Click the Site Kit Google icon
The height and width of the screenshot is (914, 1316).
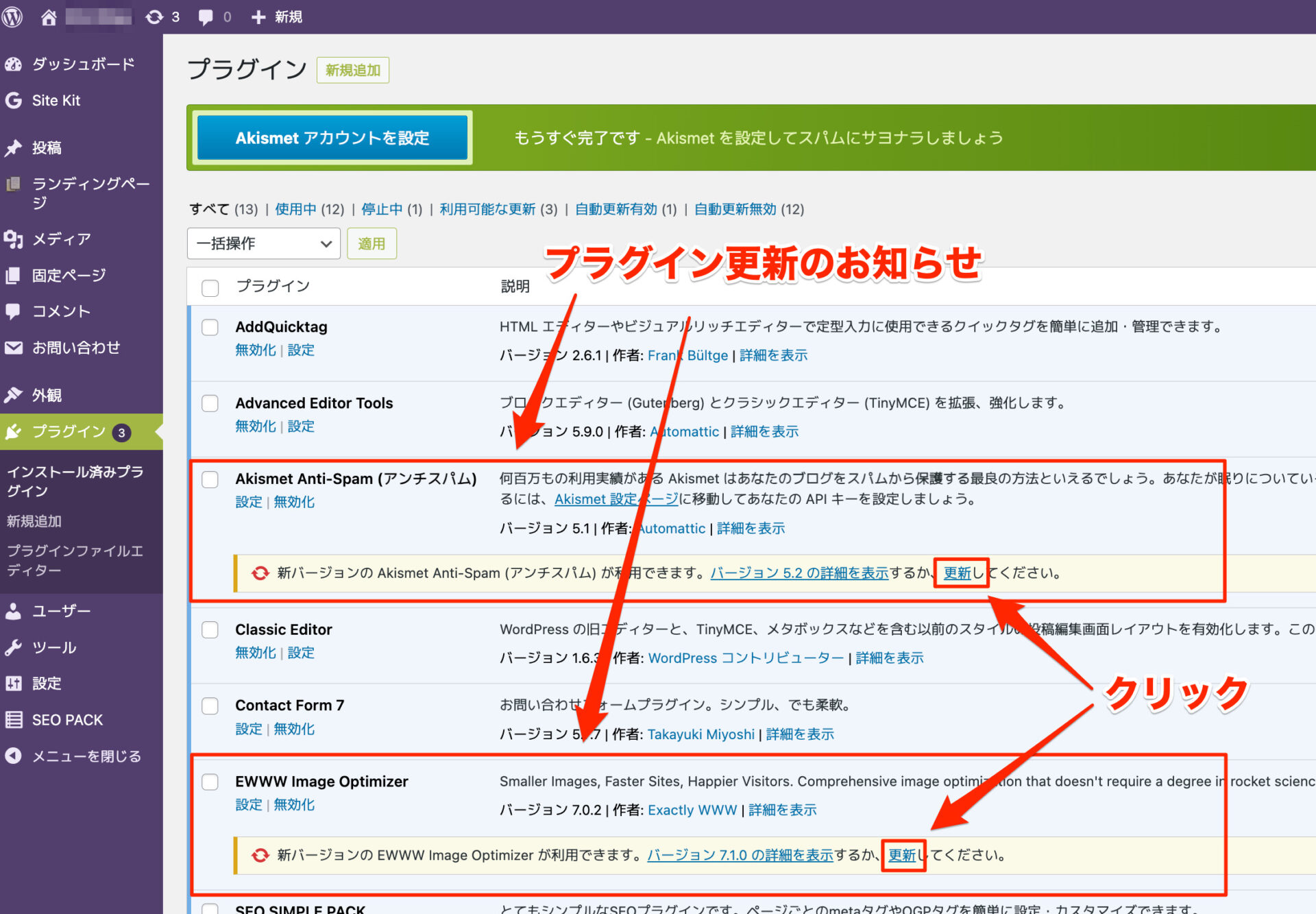[13, 101]
